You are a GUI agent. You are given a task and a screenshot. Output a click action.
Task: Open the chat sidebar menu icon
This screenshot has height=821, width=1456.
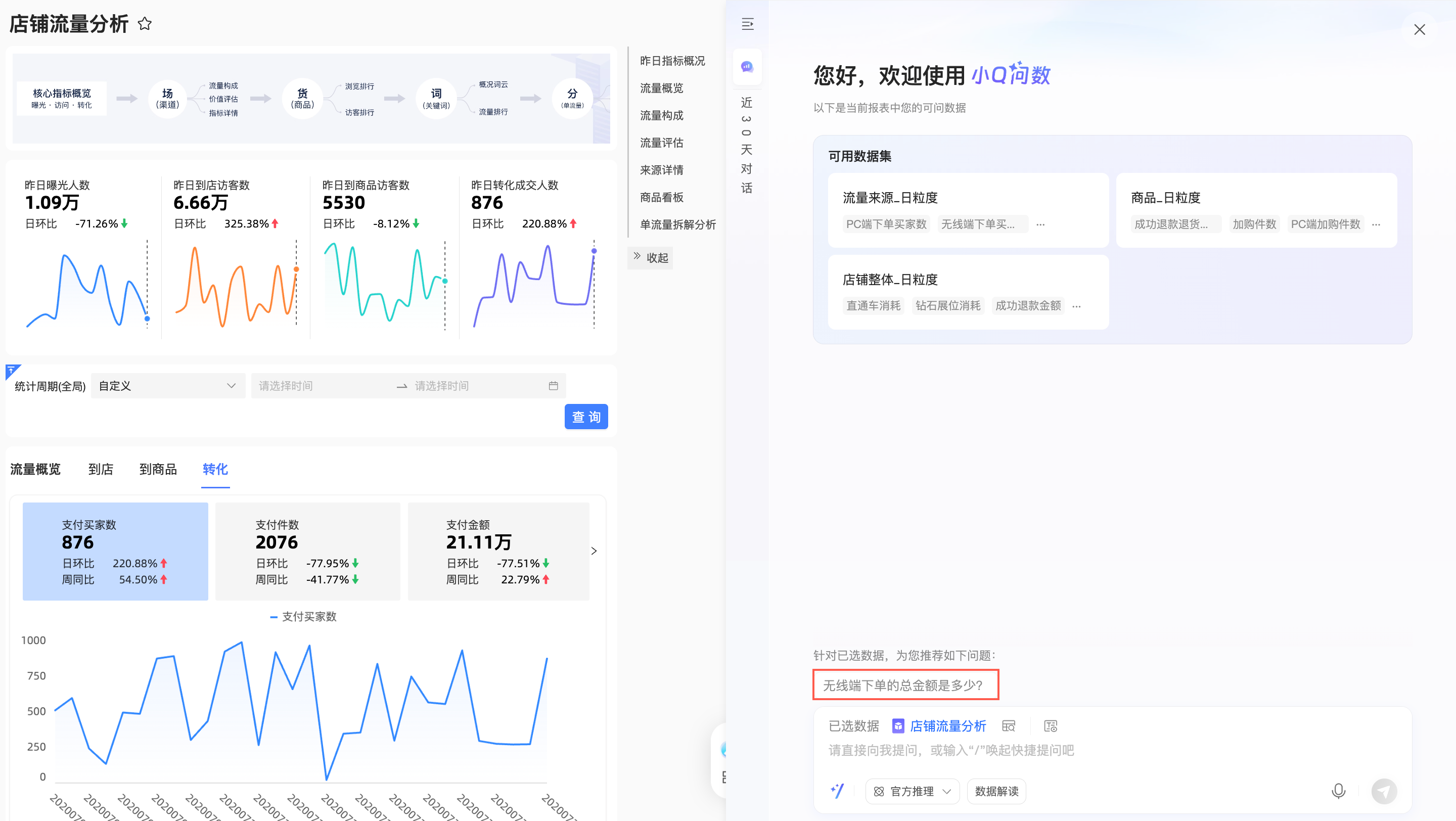[x=747, y=24]
